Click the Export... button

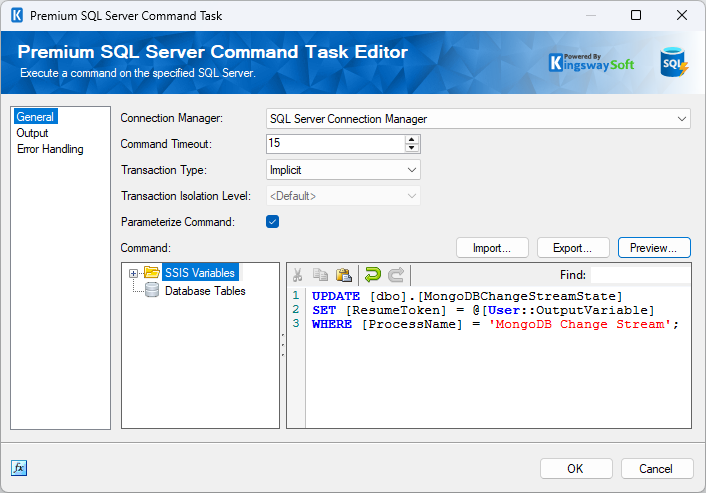point(573,248)
